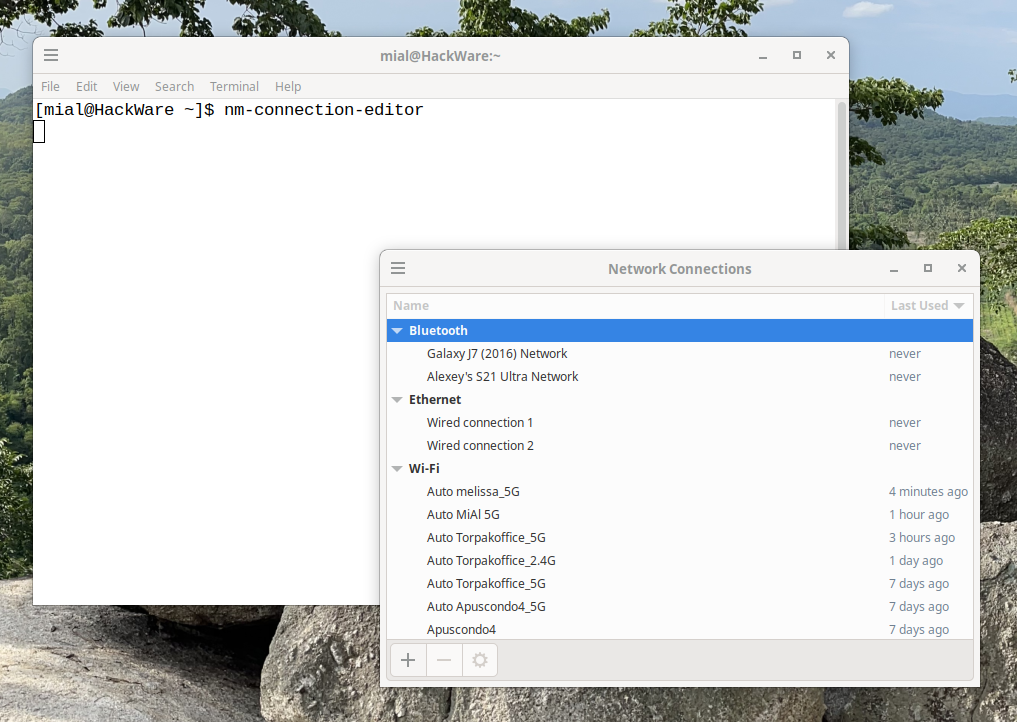
Task: Close the Network Connections window
Action: pos(962,268)
